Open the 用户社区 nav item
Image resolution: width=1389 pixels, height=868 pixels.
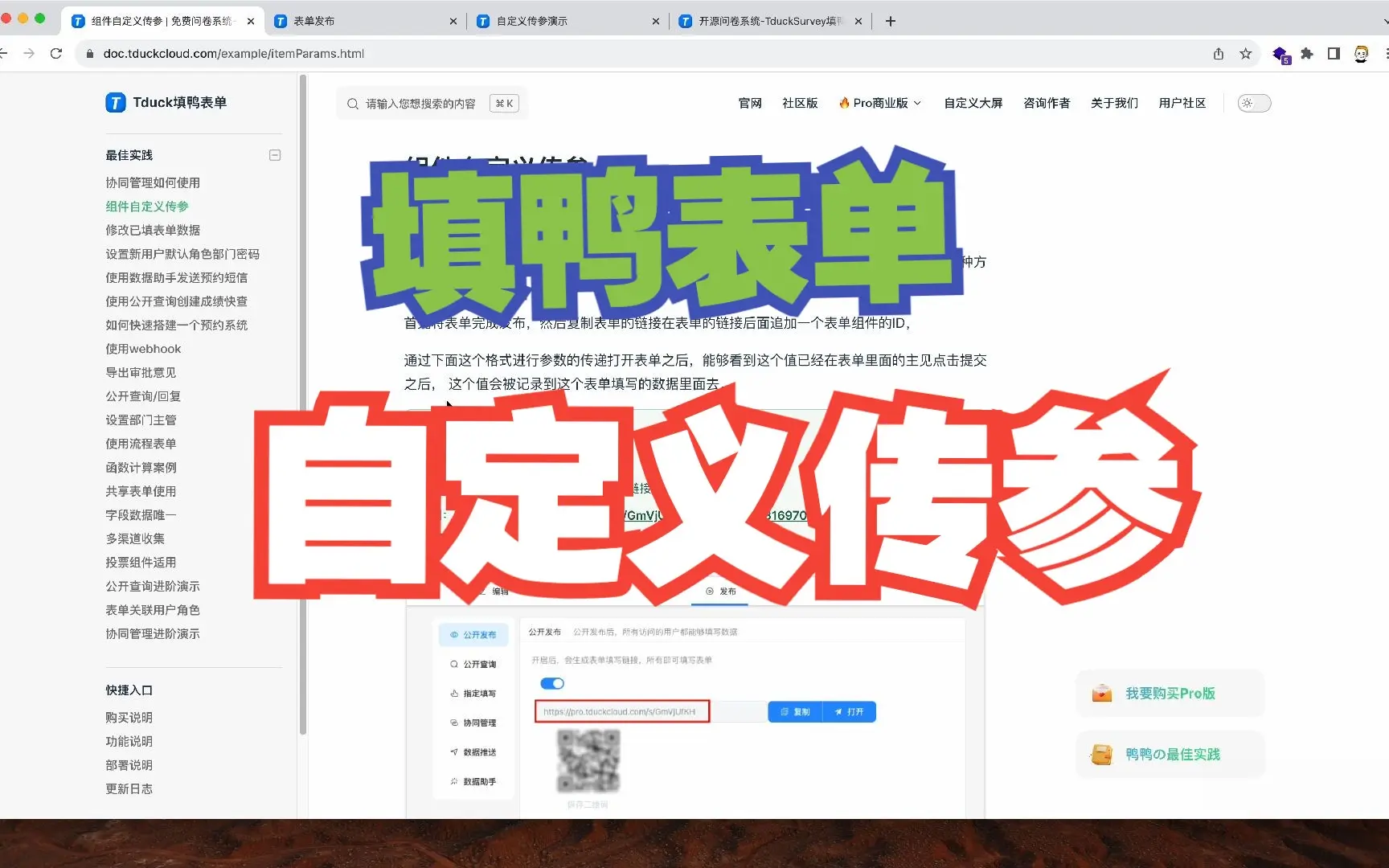click(x=1182, y=103)
